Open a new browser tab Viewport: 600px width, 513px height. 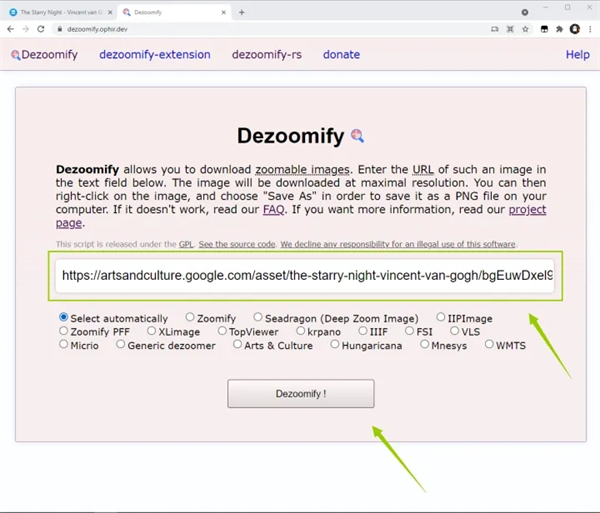click(x=241, y=12)
